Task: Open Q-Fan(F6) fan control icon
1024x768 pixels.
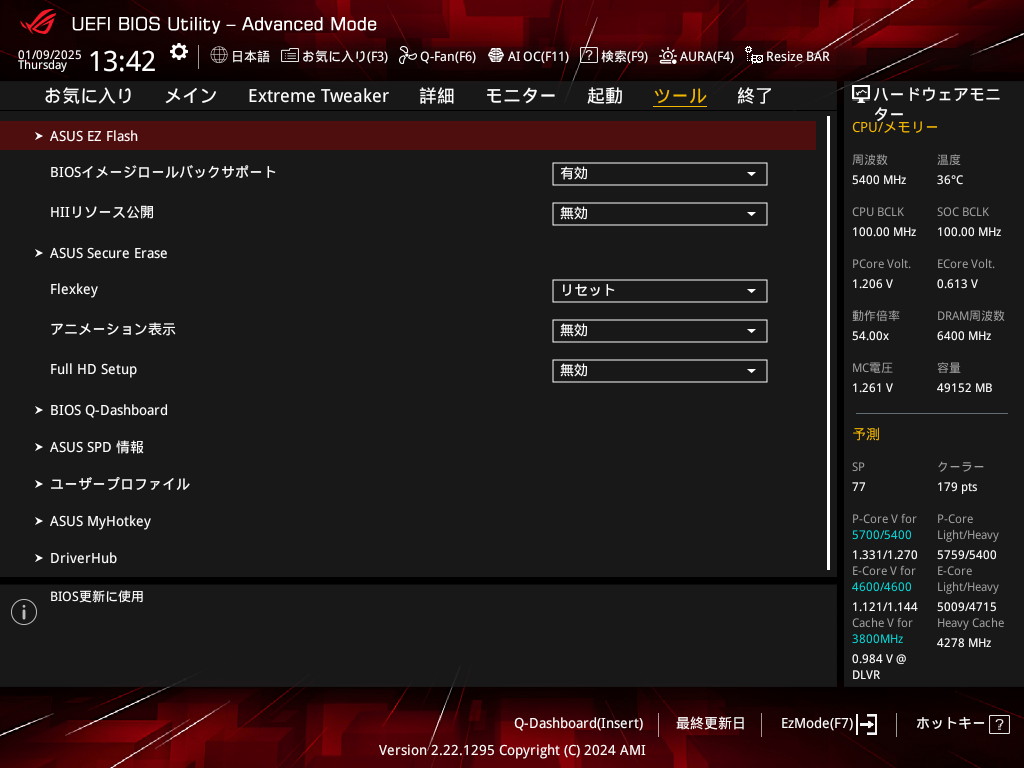Action: [407, 56]
